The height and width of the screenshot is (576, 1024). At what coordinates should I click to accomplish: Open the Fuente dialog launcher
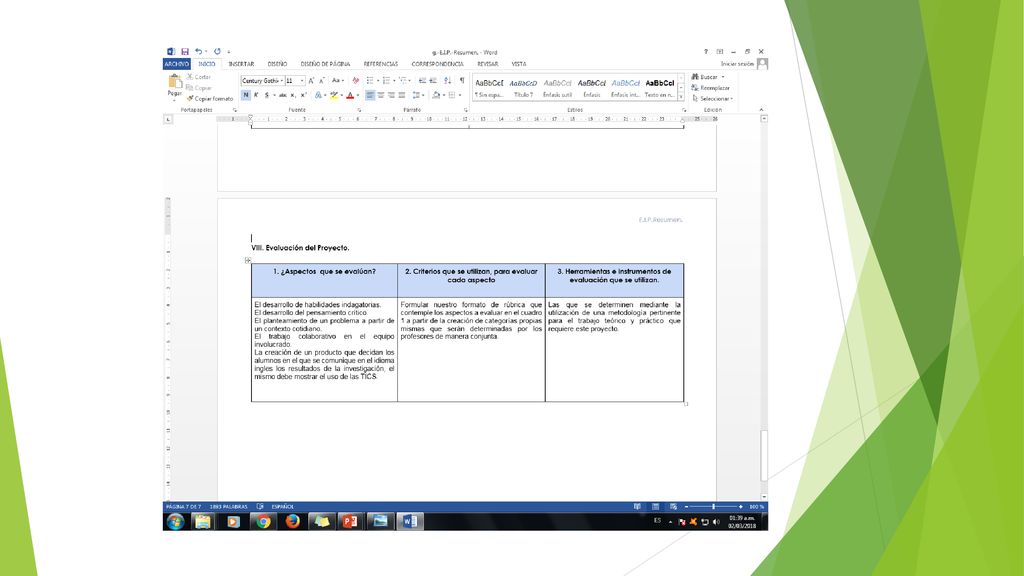pyautogui.click(x=359, y=110)
